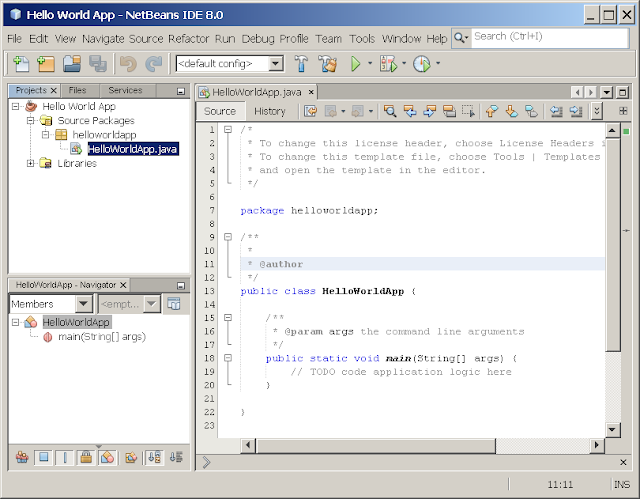Screen dimensions: 640x499
Task: Toggle Show Fields filter in Navigator
Action: click(x=43, y=457)
